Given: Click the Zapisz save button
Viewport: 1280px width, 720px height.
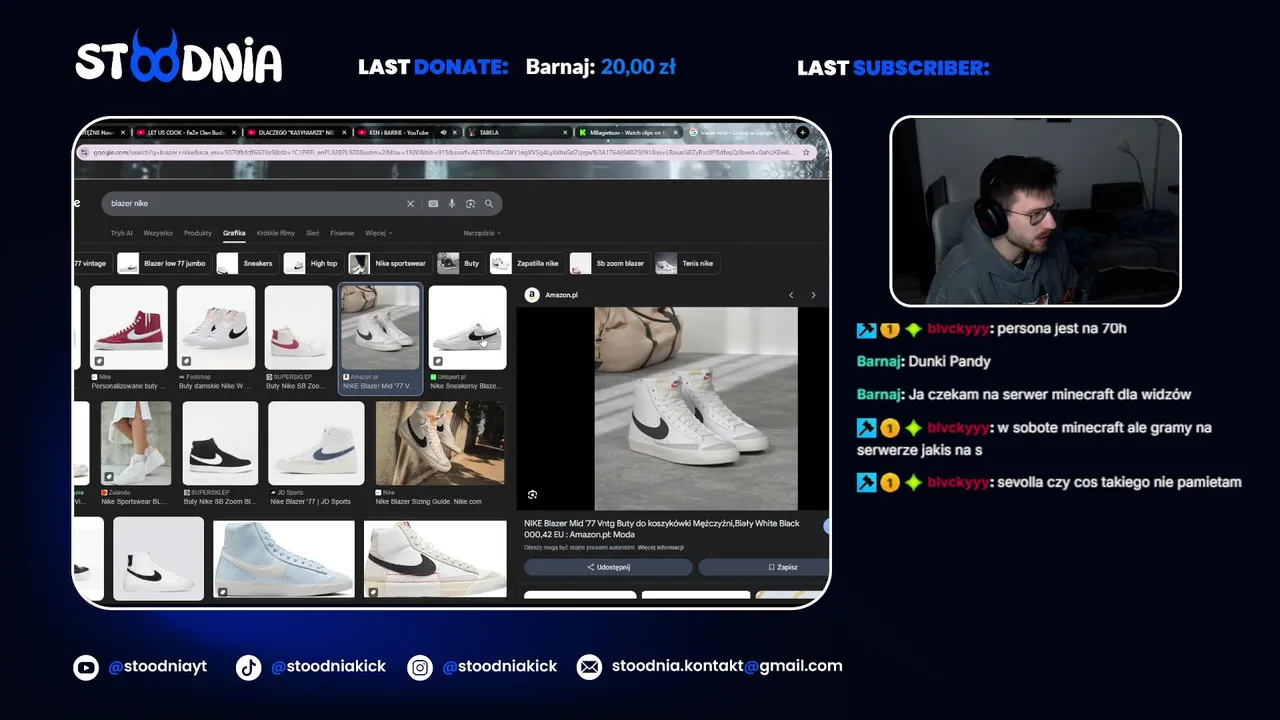Looking at the screenshot, I should coord(765,567).
